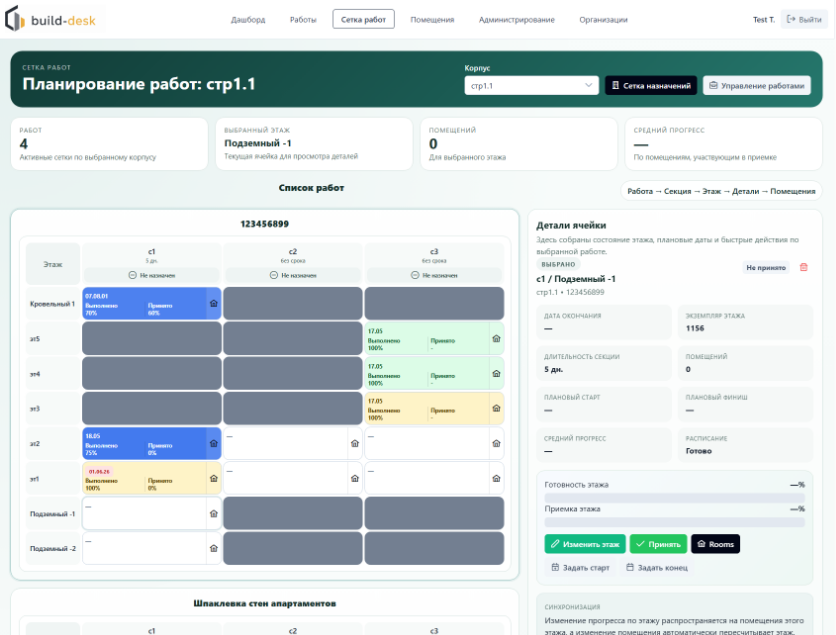Click Экземпляр этажа value 1156
This screenshot has height=635, width=836.
coord(695,328)
